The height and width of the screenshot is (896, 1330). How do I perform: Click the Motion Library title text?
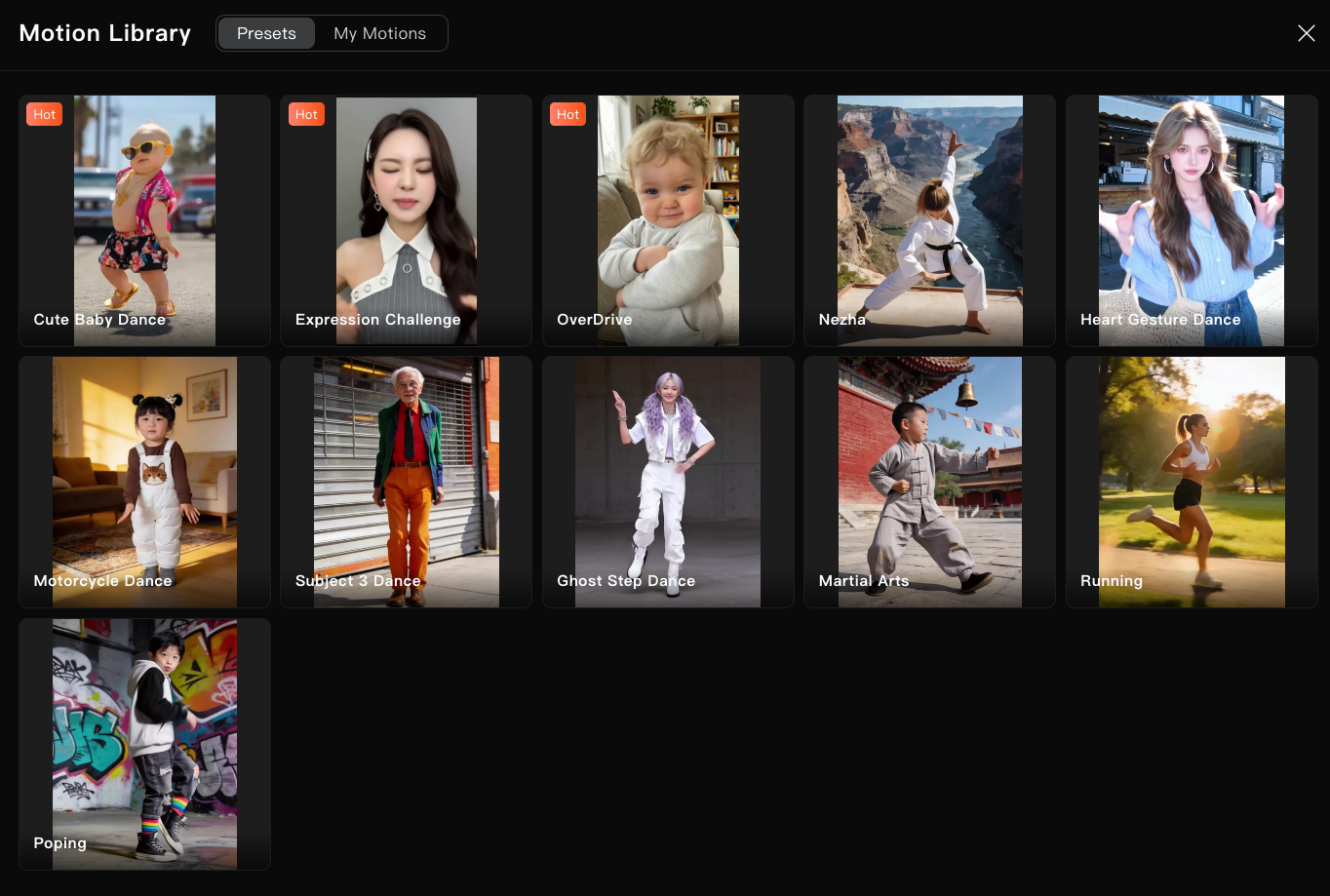click(104, 32)
